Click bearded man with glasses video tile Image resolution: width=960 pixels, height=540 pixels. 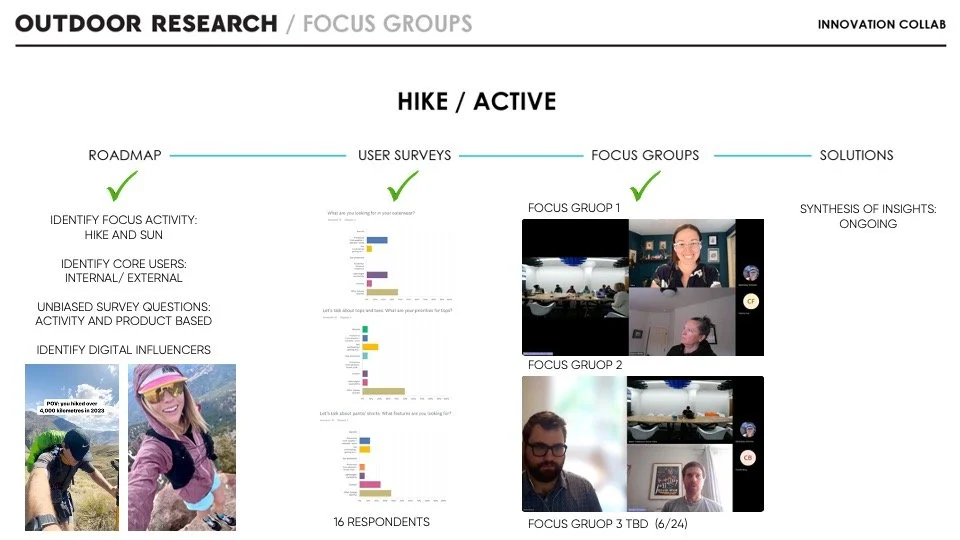tap(574, 444)
